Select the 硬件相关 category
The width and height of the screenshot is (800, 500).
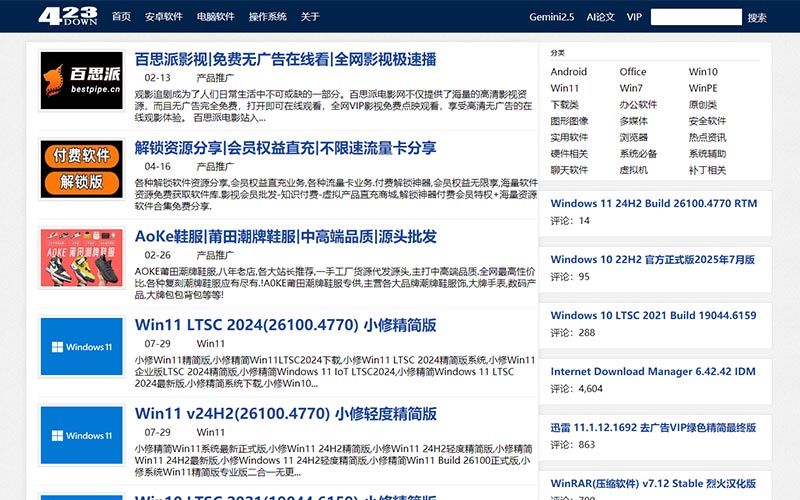click(x=569, y=154)
